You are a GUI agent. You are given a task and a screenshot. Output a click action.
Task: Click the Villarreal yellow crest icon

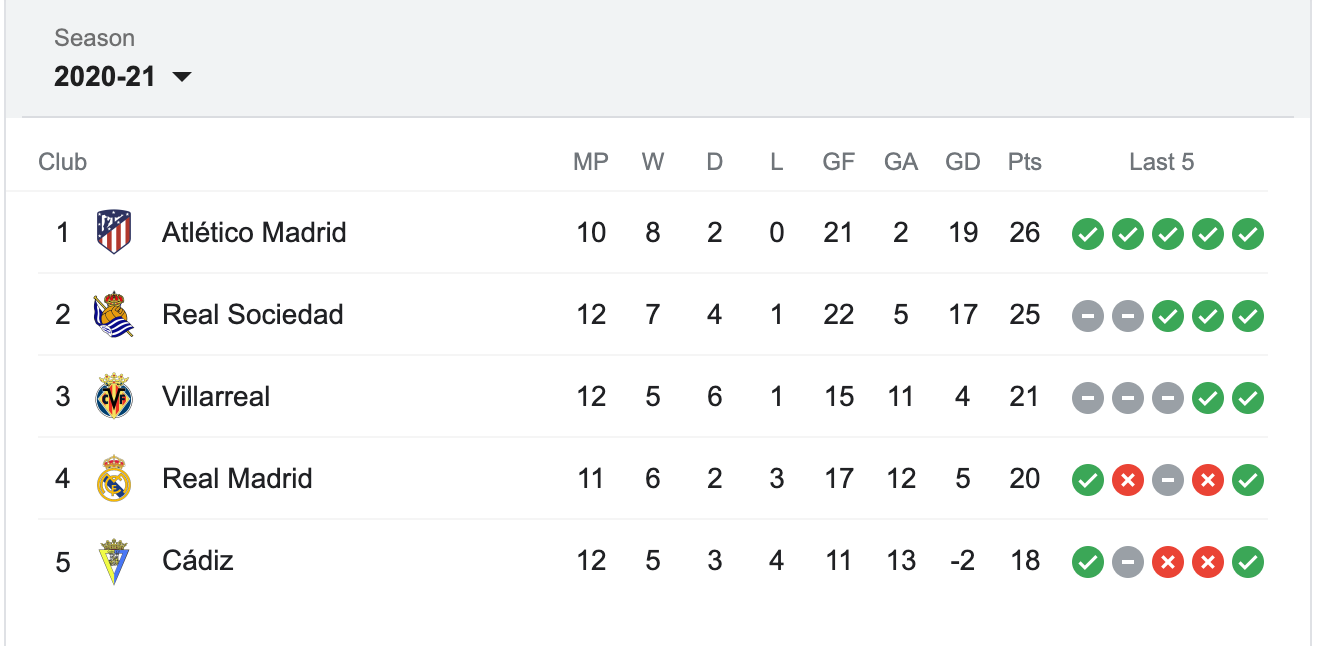(113, 397)
